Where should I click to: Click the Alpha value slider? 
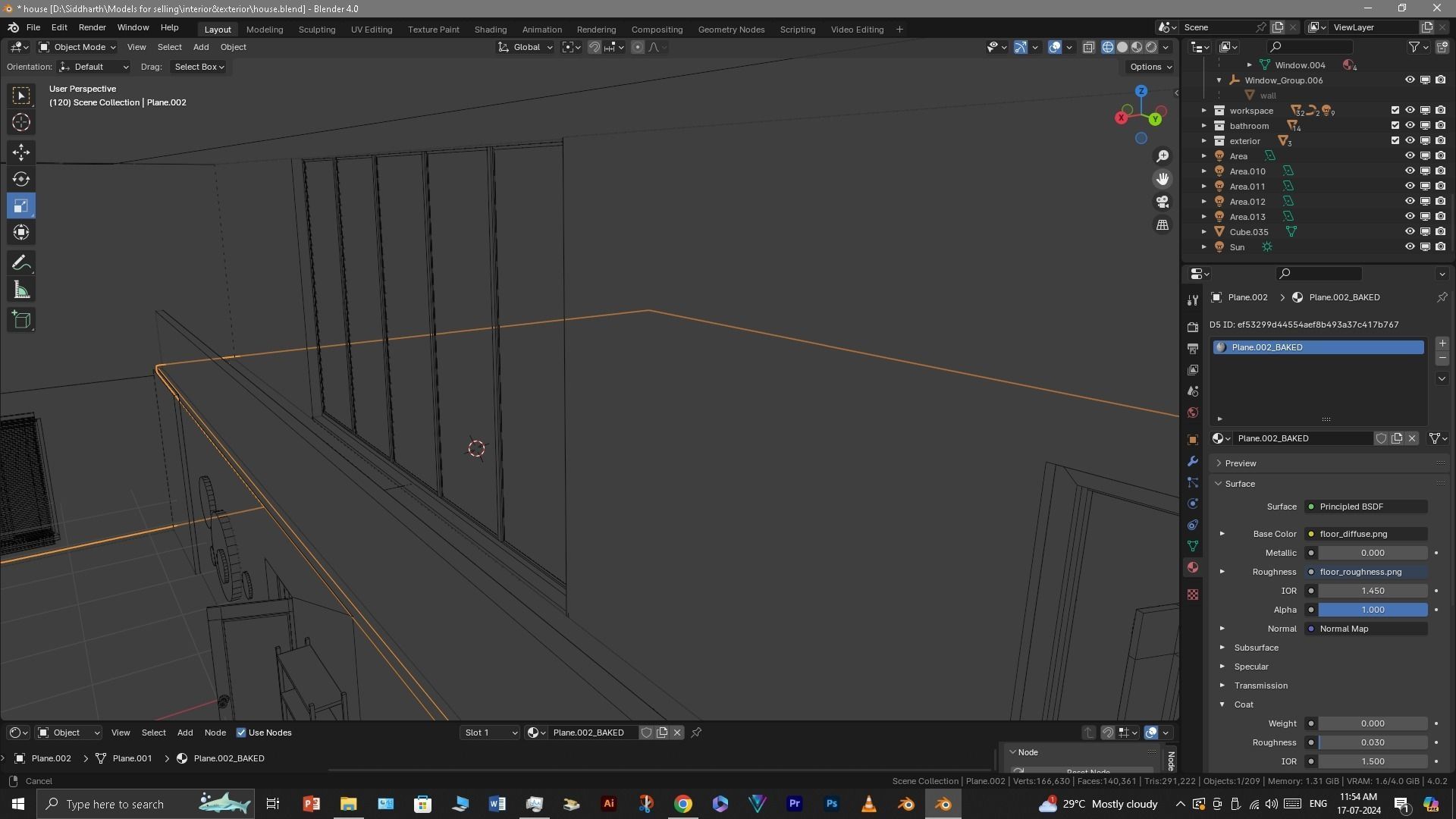(1373, 610)
